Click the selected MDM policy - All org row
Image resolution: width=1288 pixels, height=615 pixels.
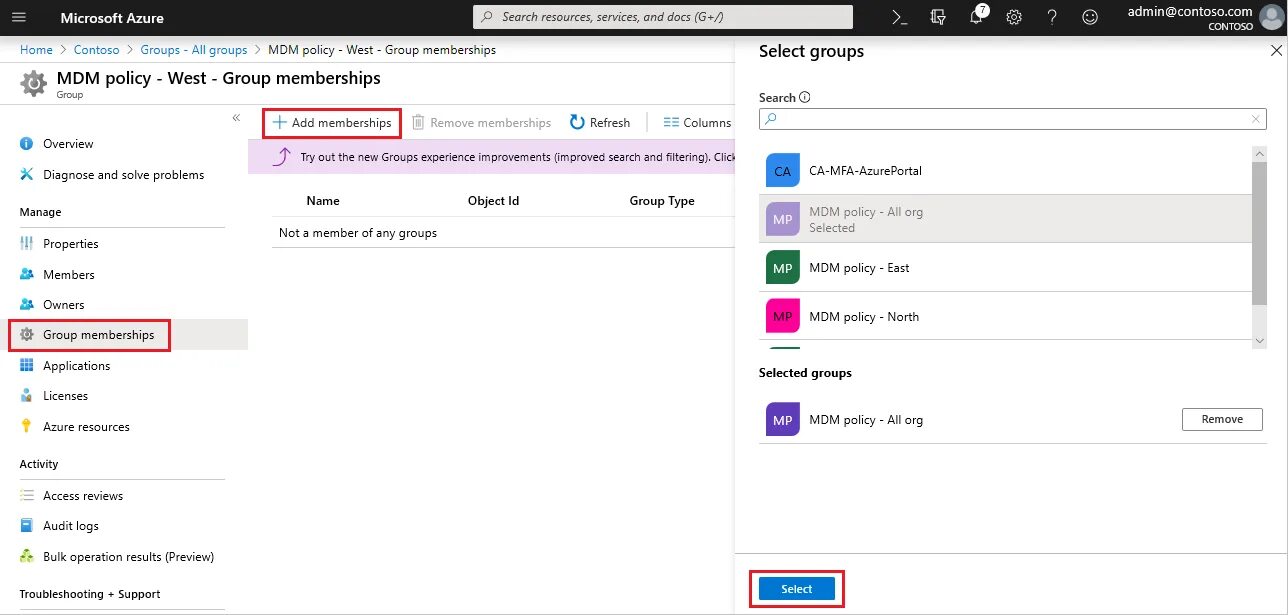(x=1005, y=219)
